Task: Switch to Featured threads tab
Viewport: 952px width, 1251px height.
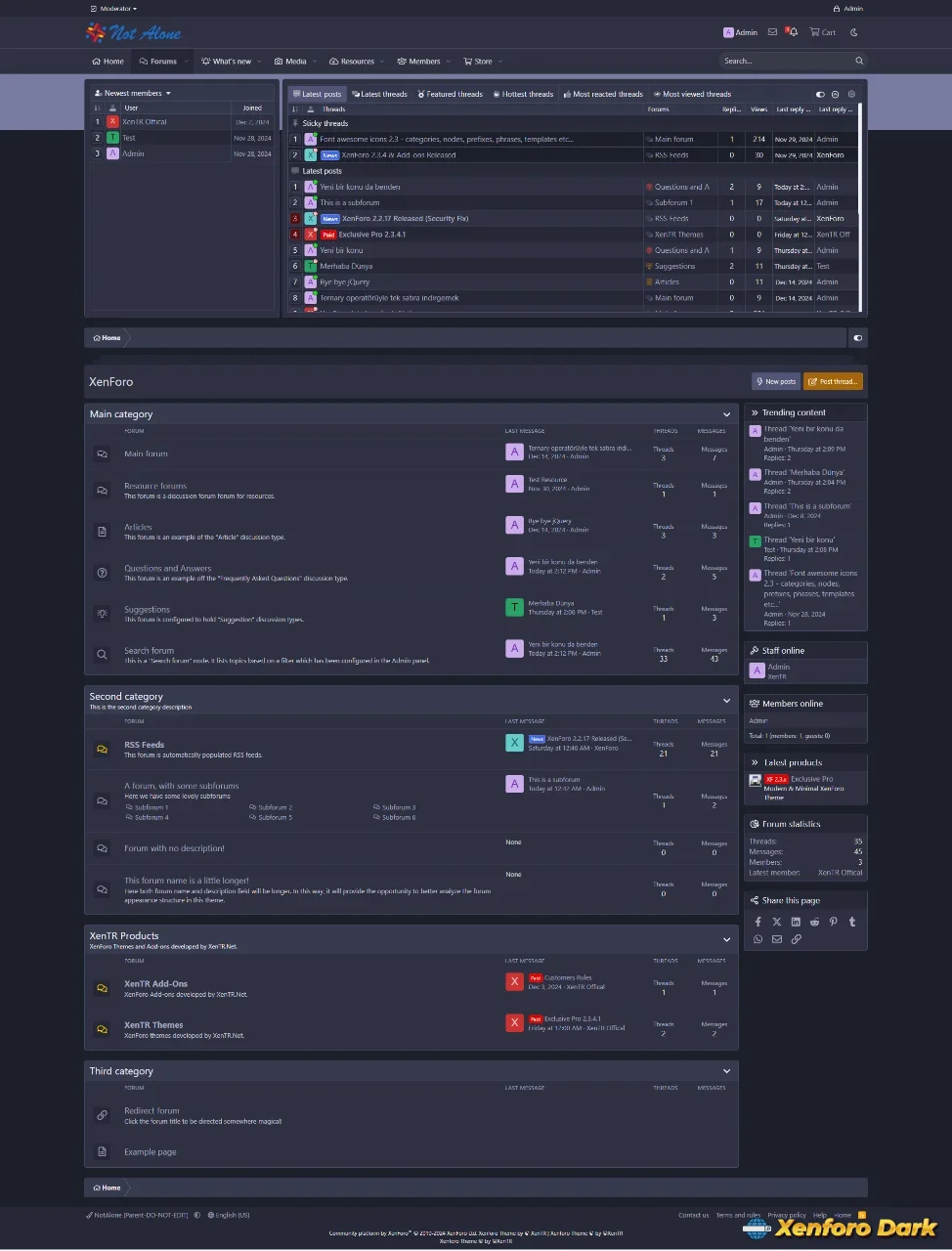Action: pos(450,94)
